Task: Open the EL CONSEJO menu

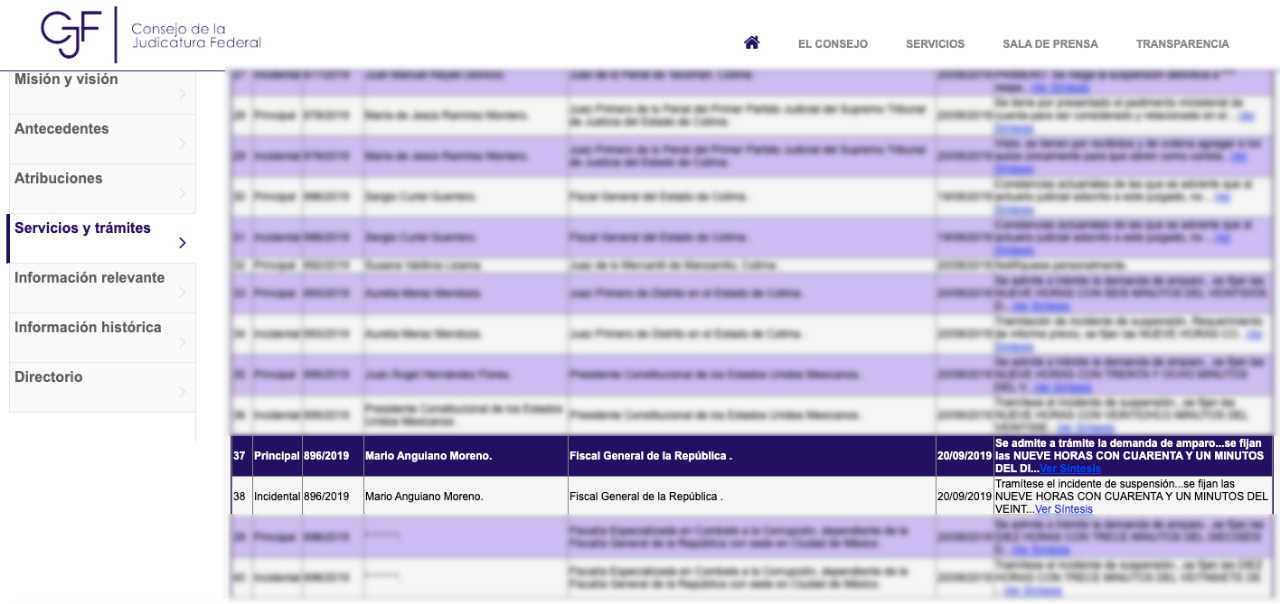Action: 832,44
